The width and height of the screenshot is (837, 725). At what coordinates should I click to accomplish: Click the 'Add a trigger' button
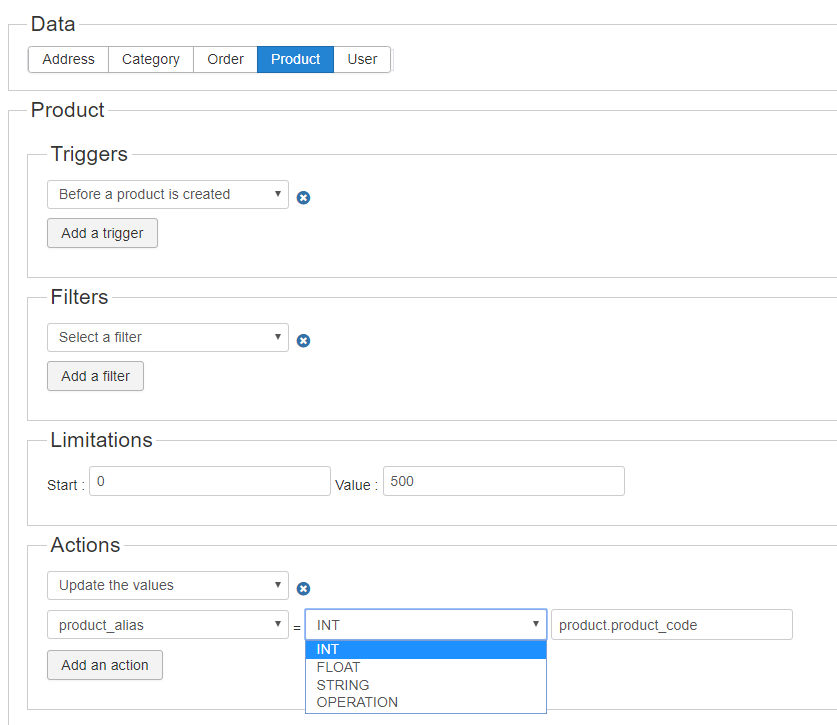102,233
